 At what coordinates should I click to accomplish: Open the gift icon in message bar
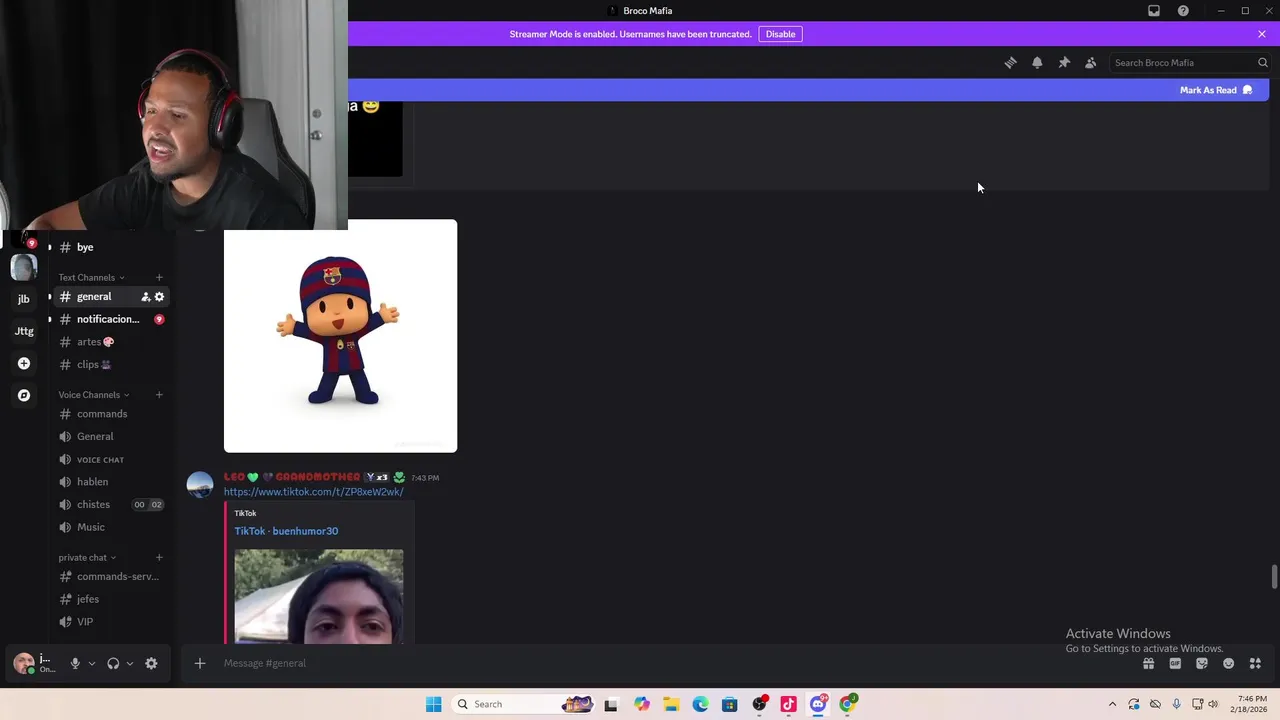(1148, 663)
